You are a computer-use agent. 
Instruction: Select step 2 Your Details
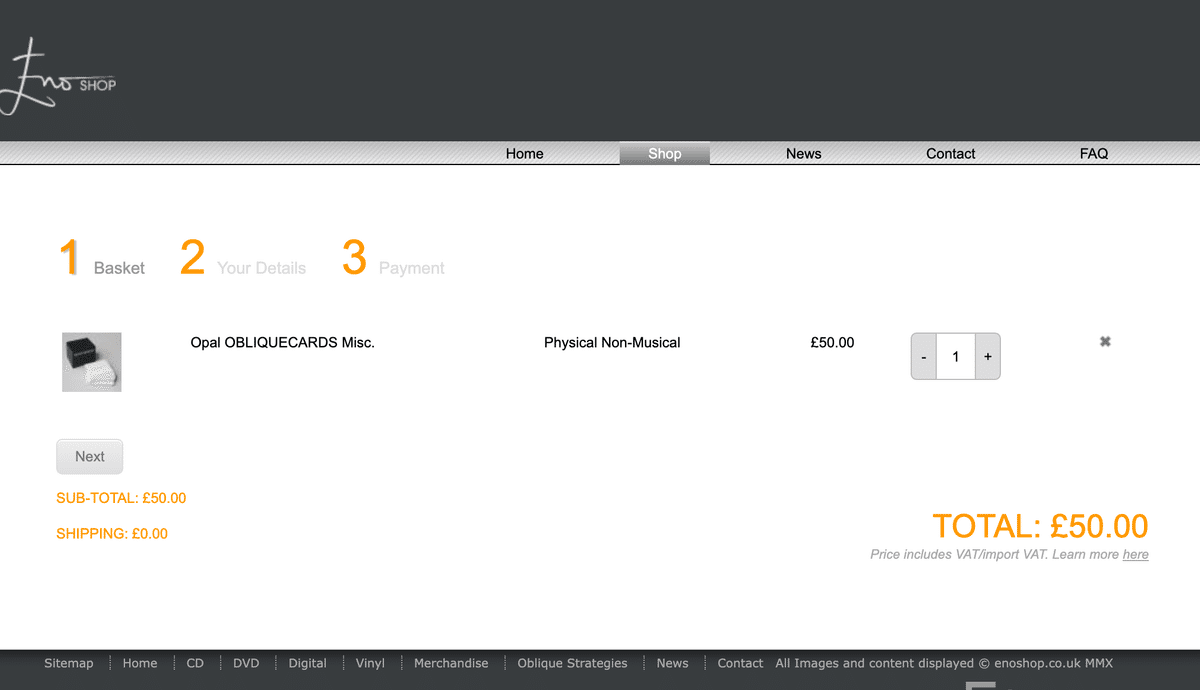[243, 258]
